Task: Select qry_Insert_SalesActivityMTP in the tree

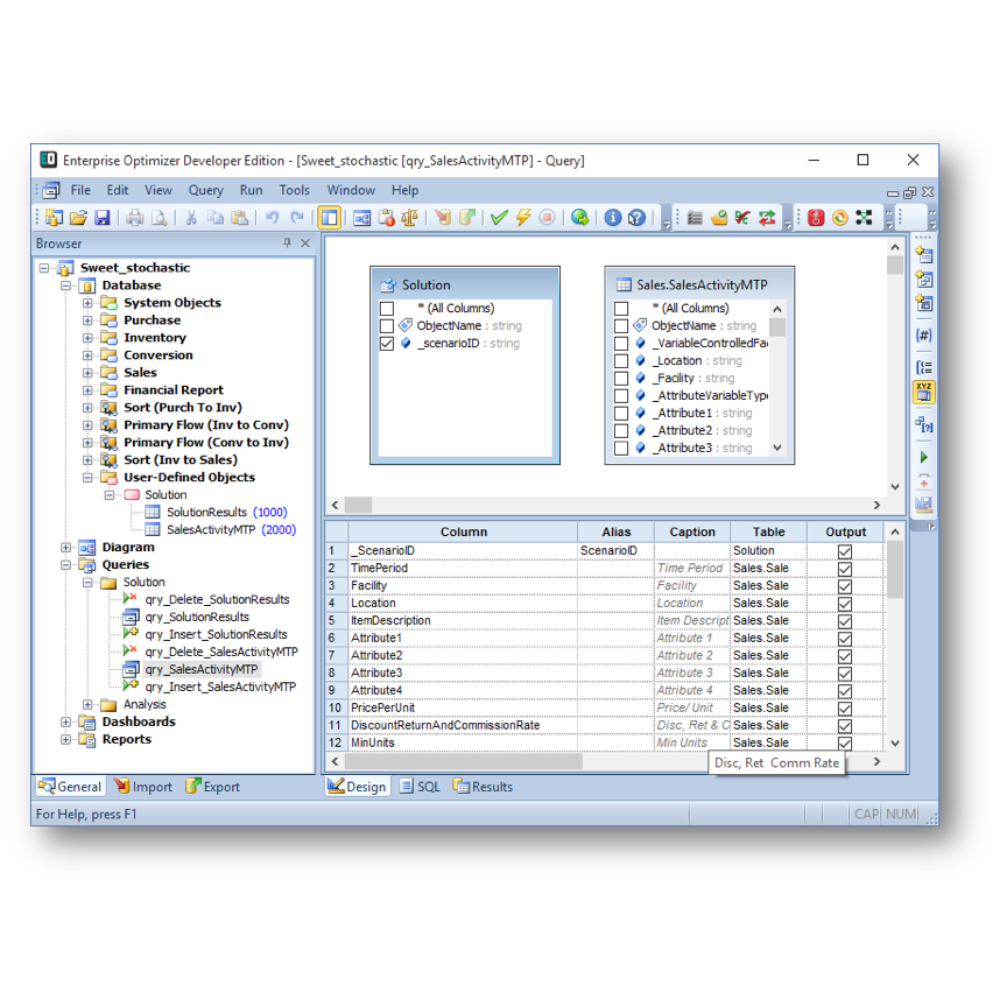Action: tap(219, 687)
